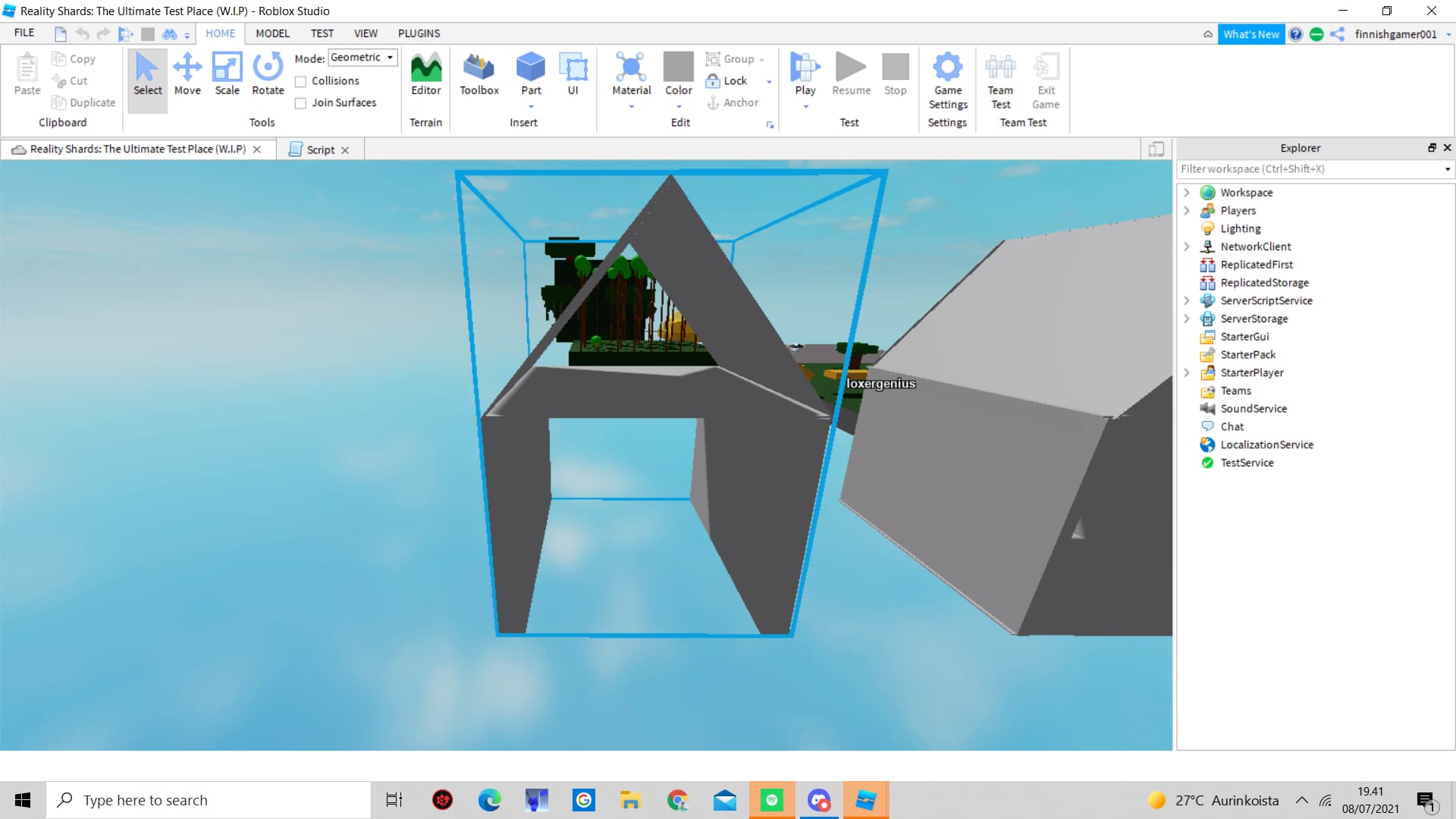The width and height of the screenshot is (1456, 819).
Task: Click the Resume button
Action: 851,74
